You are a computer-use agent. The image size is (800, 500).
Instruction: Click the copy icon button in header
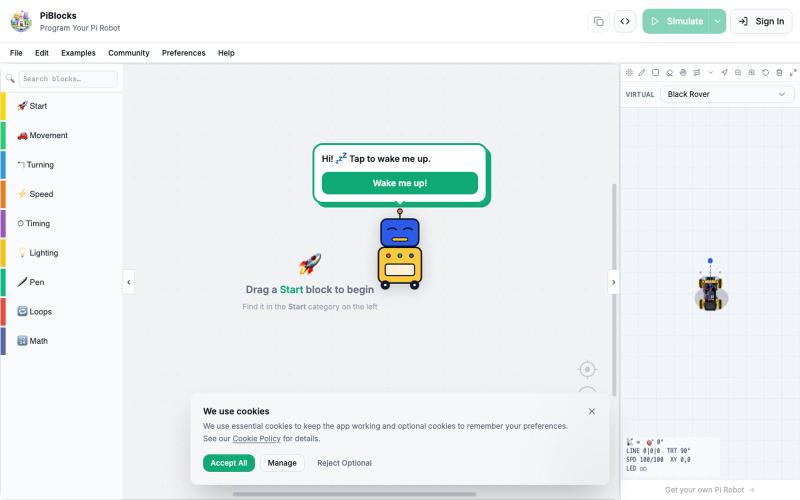click(x=598, y=21)
